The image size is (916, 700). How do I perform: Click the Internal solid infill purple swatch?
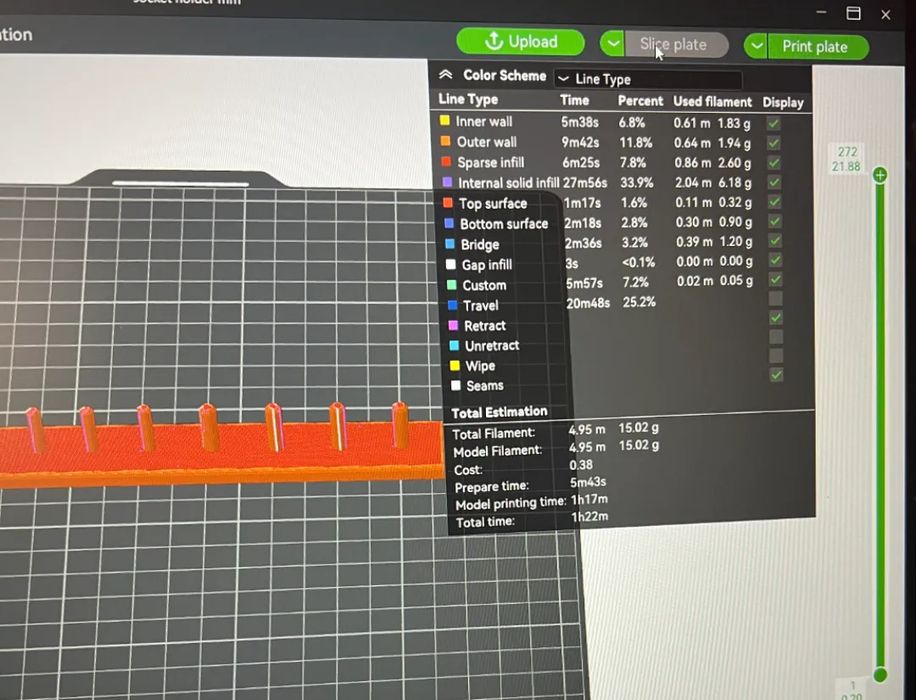tap(447, 182)
